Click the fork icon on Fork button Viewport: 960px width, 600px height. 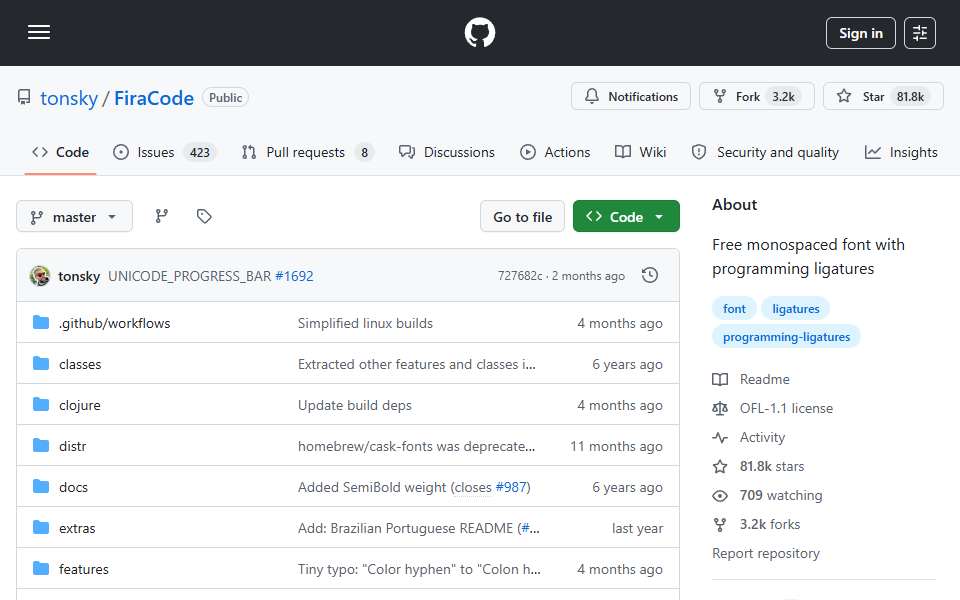(720, 96)
